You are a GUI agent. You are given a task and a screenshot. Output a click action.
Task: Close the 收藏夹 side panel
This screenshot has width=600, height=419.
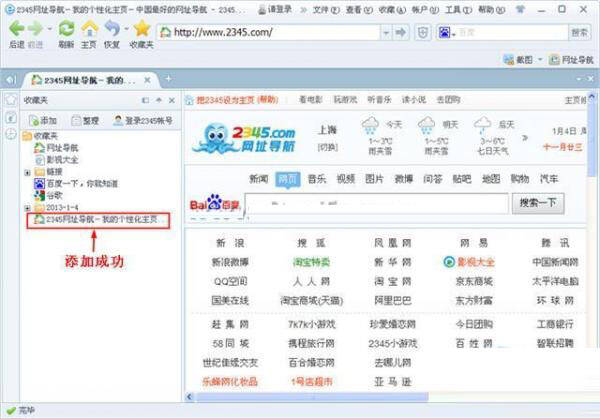[172, 100]
